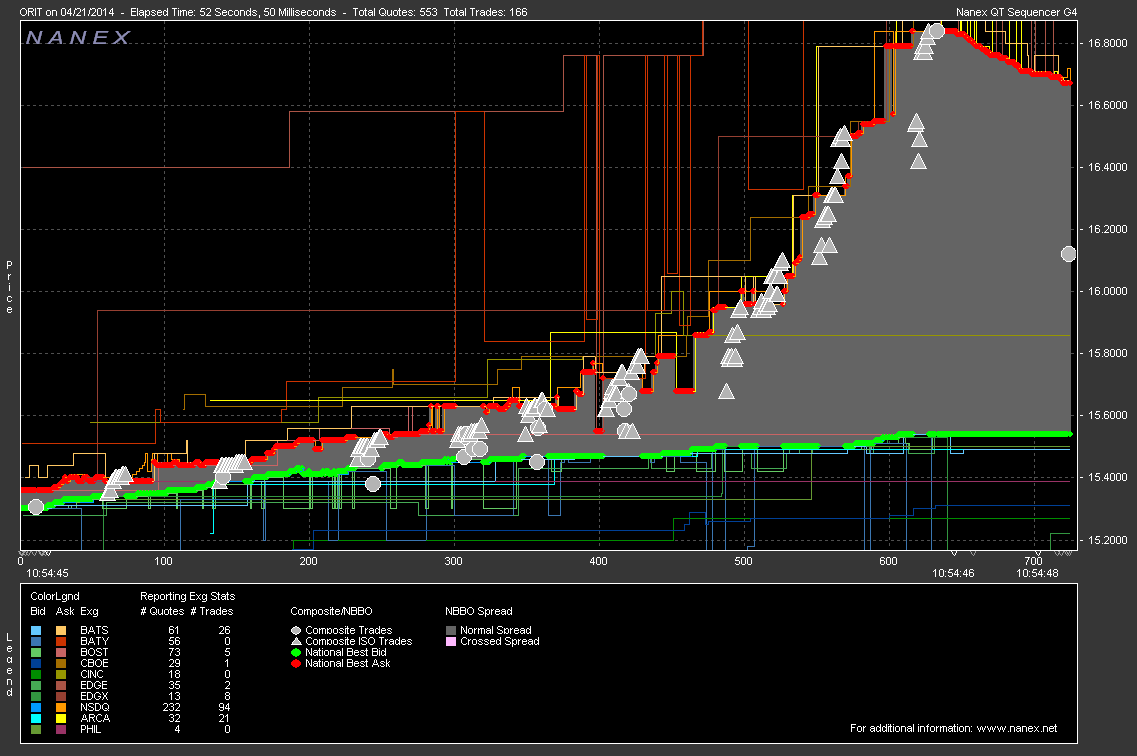This screenshot has width=1137, height=756.
Task: Click the 700 tick label on the sequence axis
Action: point(1033,561)
